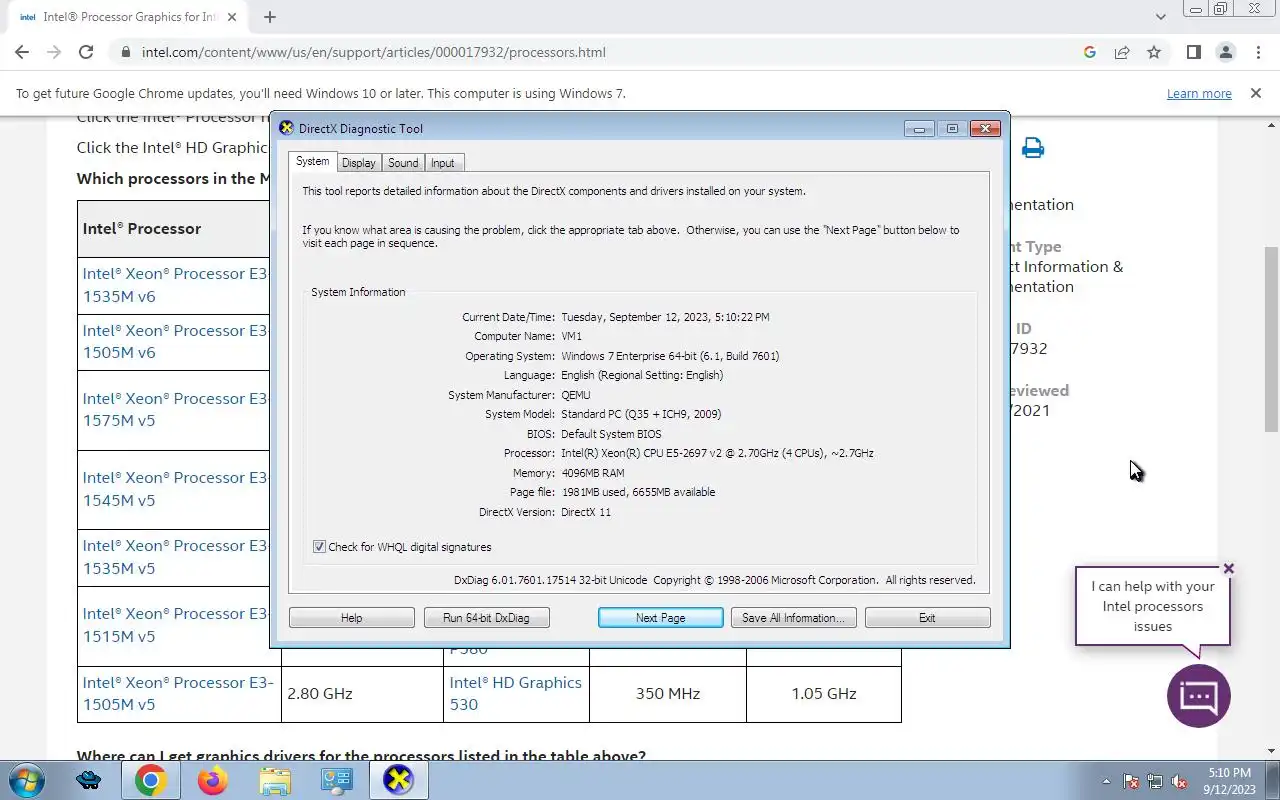
Task: Click Run 64-bit DxDiag button
Action: (x=486, y=618)
